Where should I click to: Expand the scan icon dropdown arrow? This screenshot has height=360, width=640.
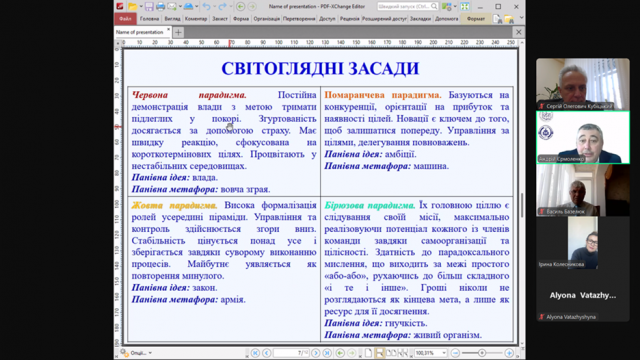[196, 7]
